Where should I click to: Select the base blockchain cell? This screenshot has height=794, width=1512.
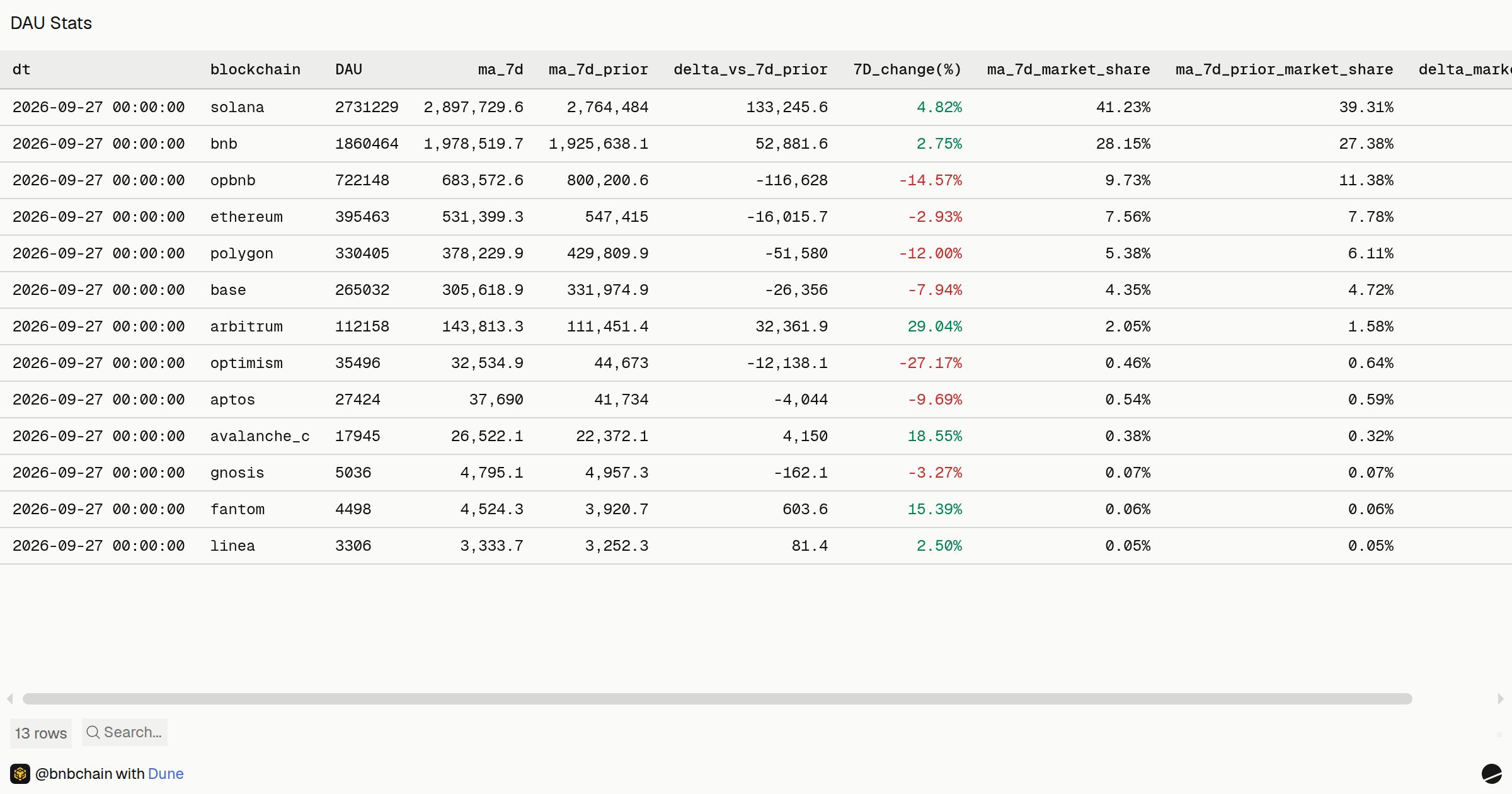click(x=228, y=290)
